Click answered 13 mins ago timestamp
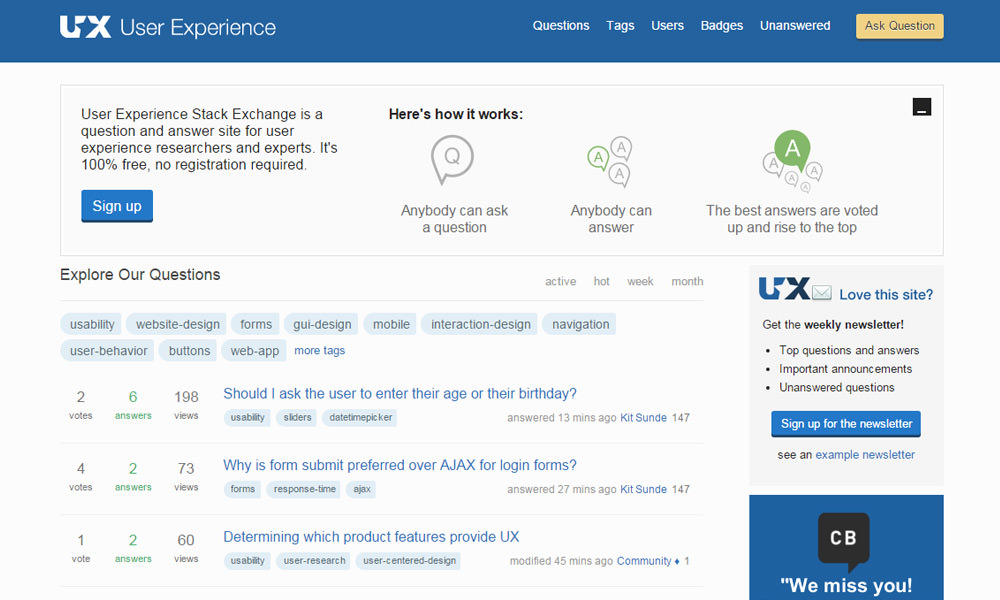1000x600 pixels. (561, 418)
